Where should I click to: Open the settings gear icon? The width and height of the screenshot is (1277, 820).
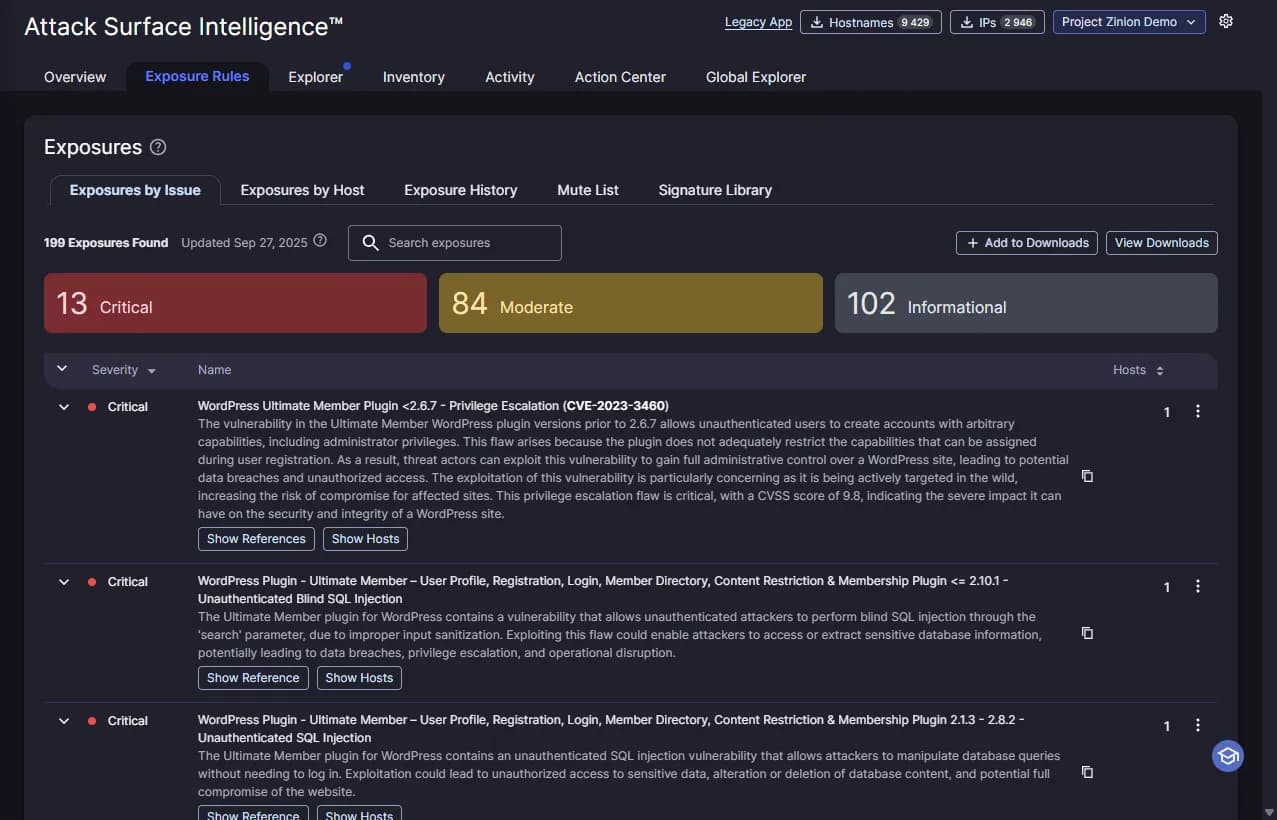pyautogui.click(x=1226, y=21)
